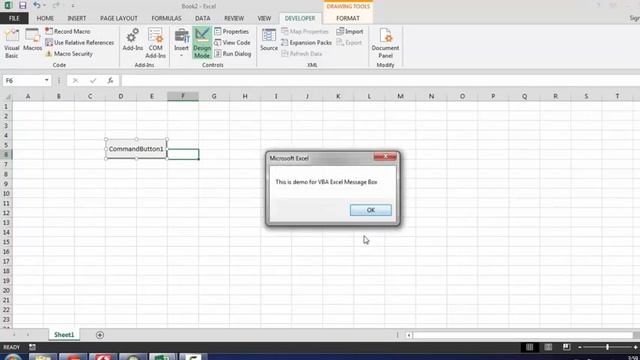This screenshot has height=360, width=640.
Task: Click XML Export
Action: (349, 42)
